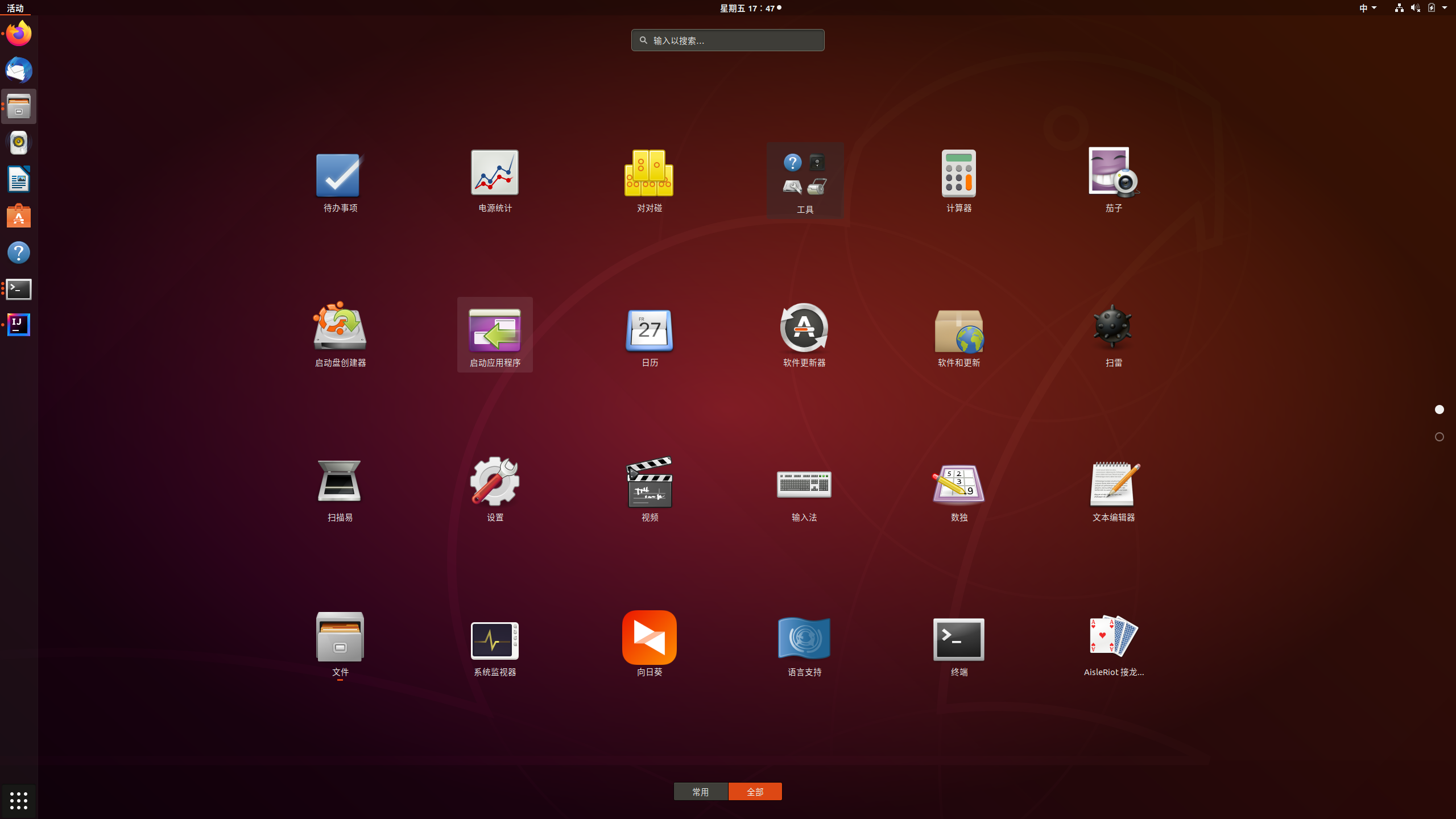Click the 活动 Activities button
The height and width of the screenshot is (819, 1456).
(x=15, y=8)
